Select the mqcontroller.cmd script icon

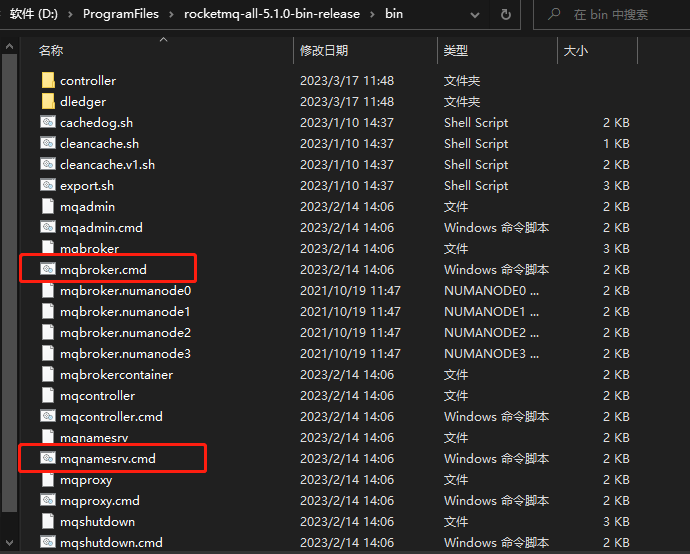click(x=48, y=416)
